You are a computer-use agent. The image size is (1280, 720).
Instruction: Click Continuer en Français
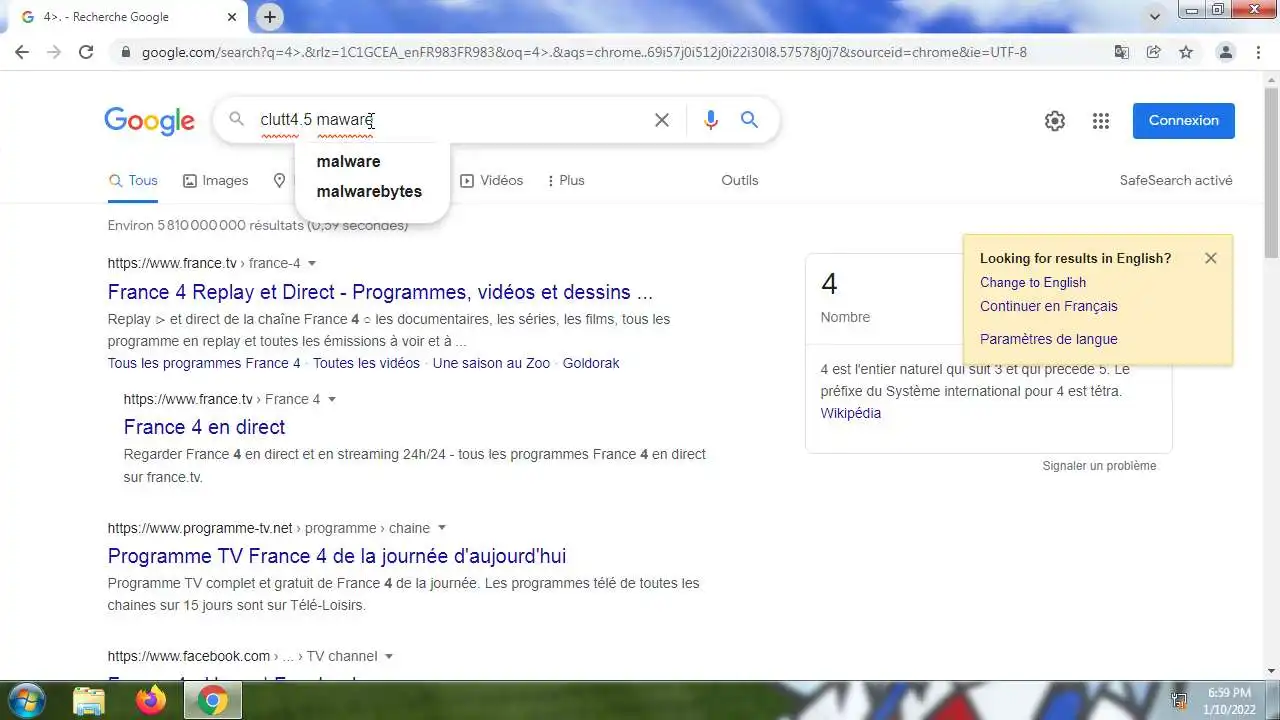click(x=1049, y=306)
